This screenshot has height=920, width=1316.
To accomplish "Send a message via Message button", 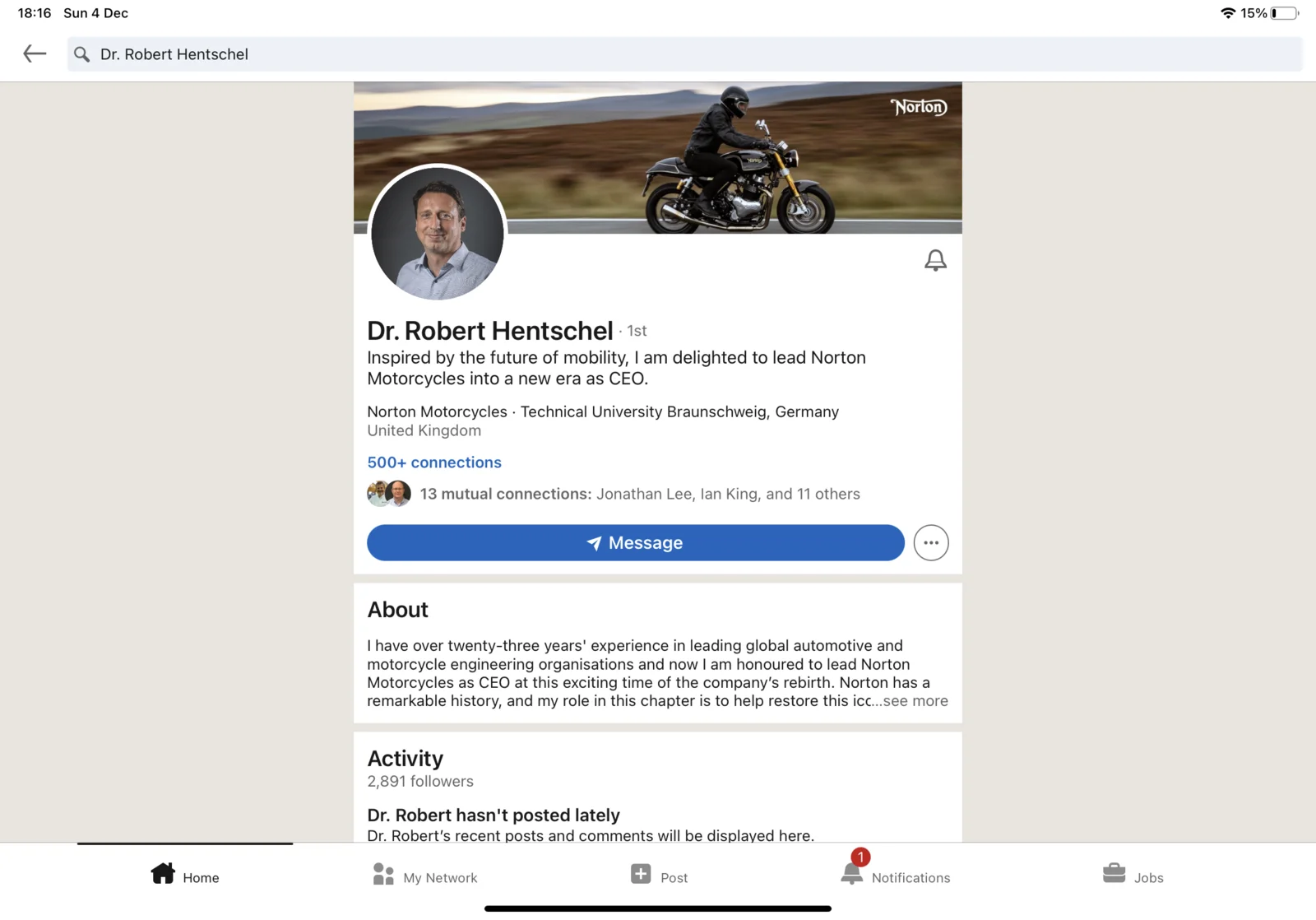I will pos(635,543).
